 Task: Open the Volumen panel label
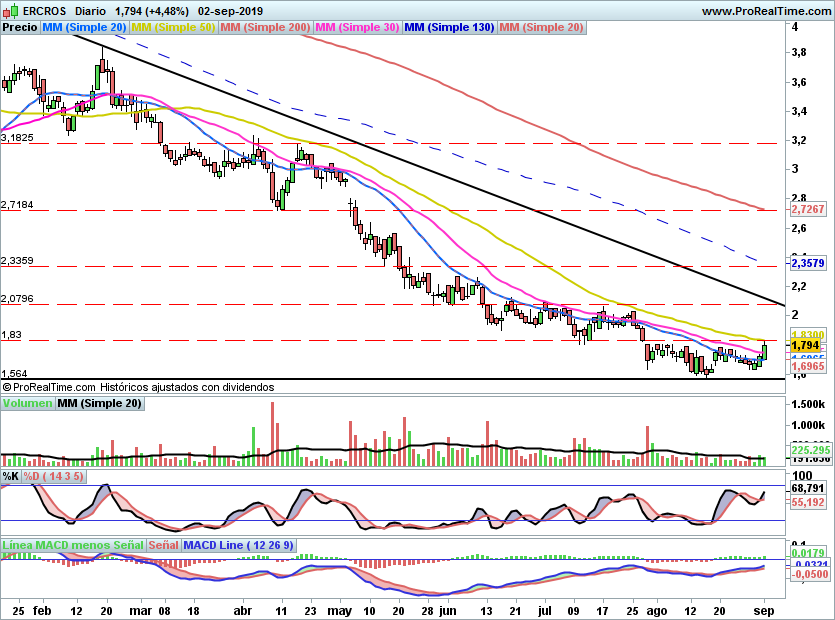tap(27, 404)
